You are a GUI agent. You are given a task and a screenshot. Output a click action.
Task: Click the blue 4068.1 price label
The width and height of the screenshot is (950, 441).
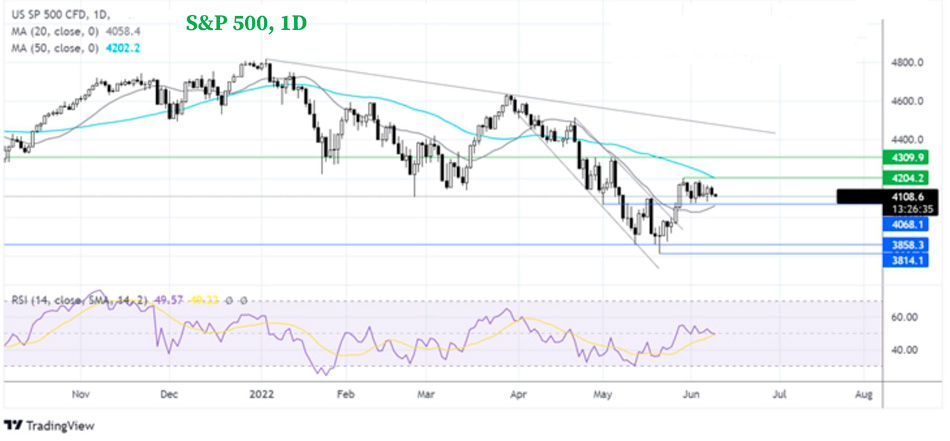click(908, 225)
